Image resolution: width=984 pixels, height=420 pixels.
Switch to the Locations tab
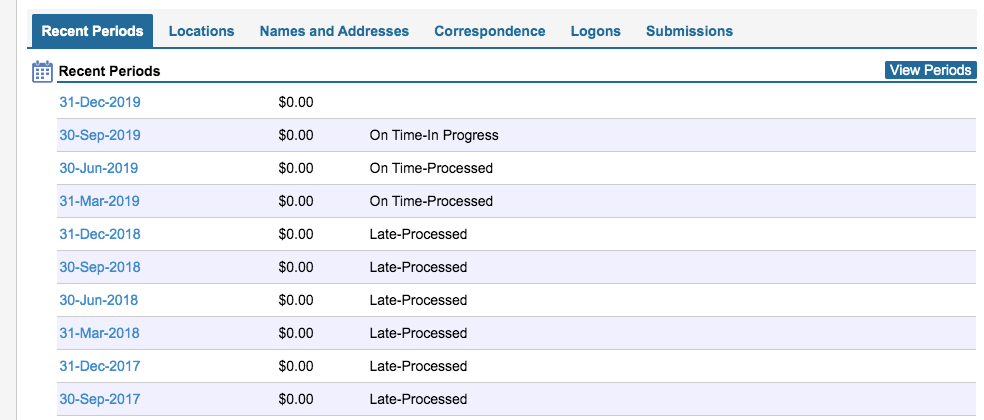click(x=201, y=31)
